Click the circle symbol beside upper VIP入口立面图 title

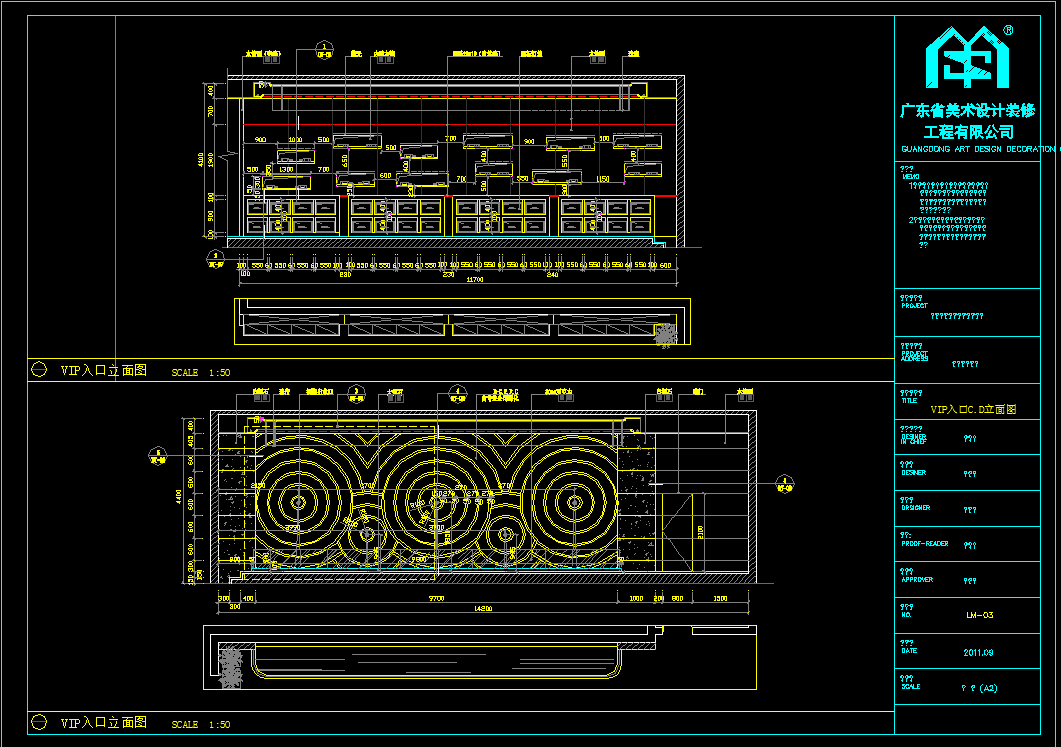[x=39, y=369]
